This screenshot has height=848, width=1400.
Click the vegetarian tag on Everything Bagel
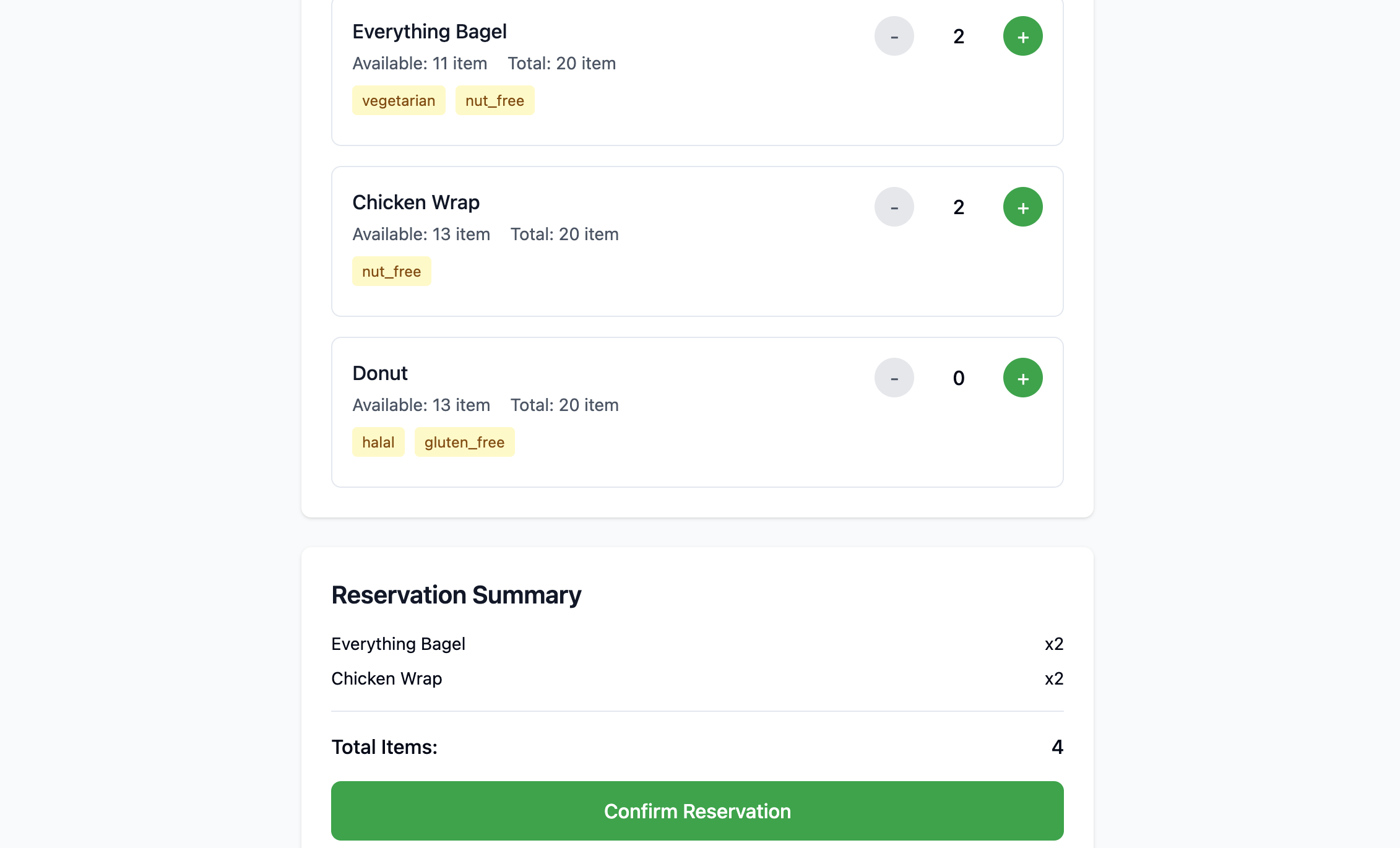pyautogui.click(x=399, y=101)
